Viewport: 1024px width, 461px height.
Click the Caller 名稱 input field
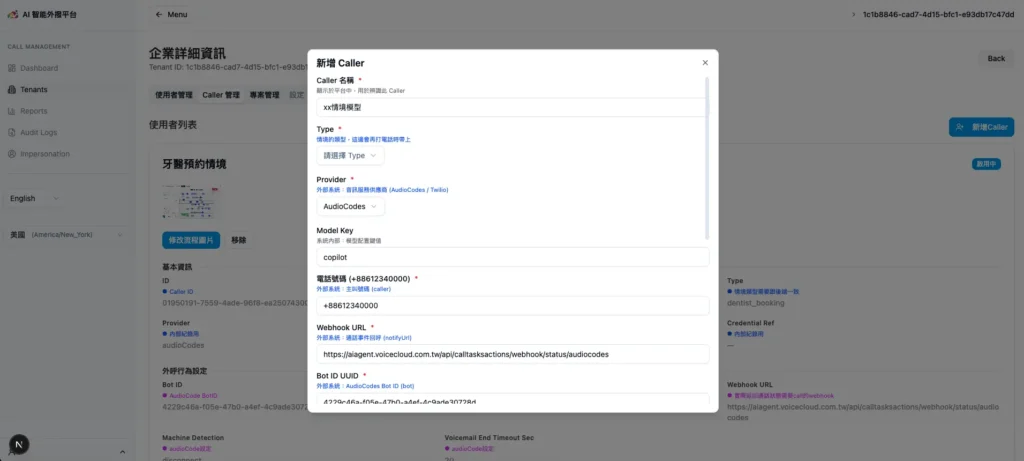(x=511, y=107)
